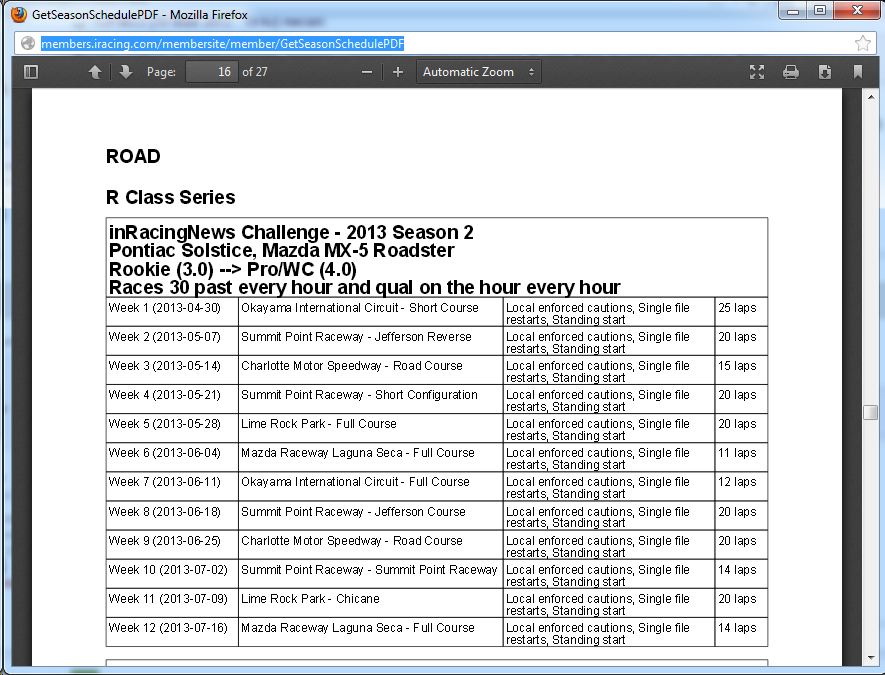Zoom out with the minus button

(x=367, y=72)
